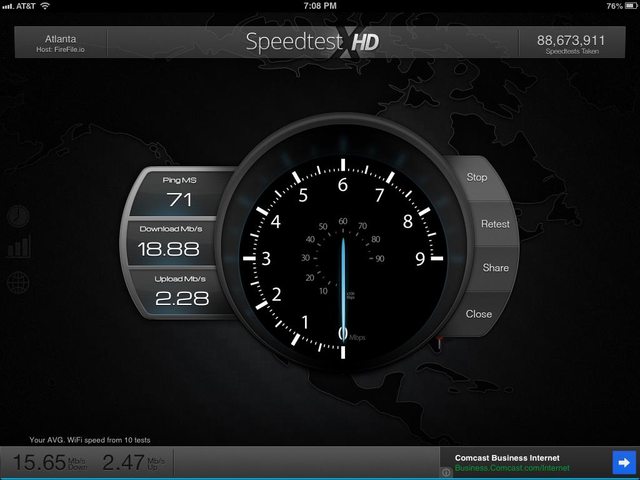
Task: Tap the 76% battery percentage
Action: coord(614,6)
